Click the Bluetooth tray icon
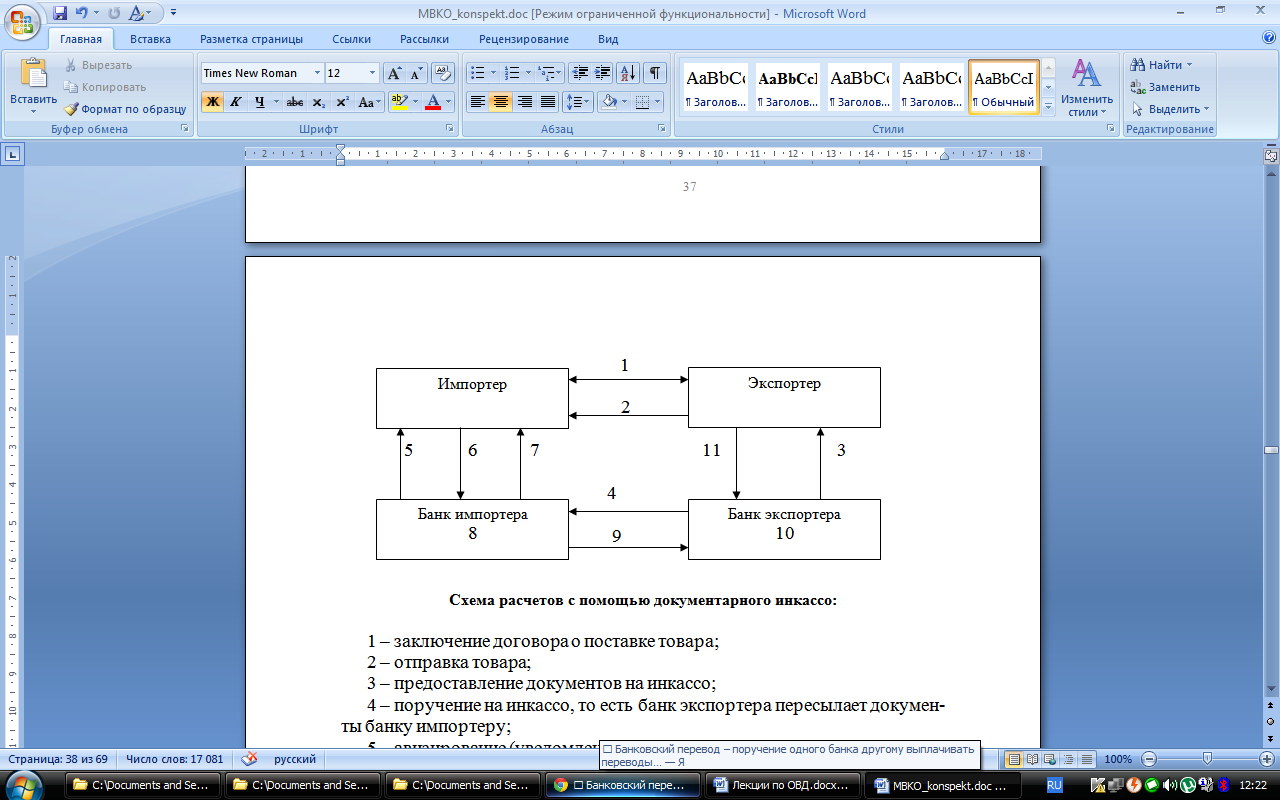This screenshot has width=1280, height=800. pyautogui.click(x=1224, y=786)
